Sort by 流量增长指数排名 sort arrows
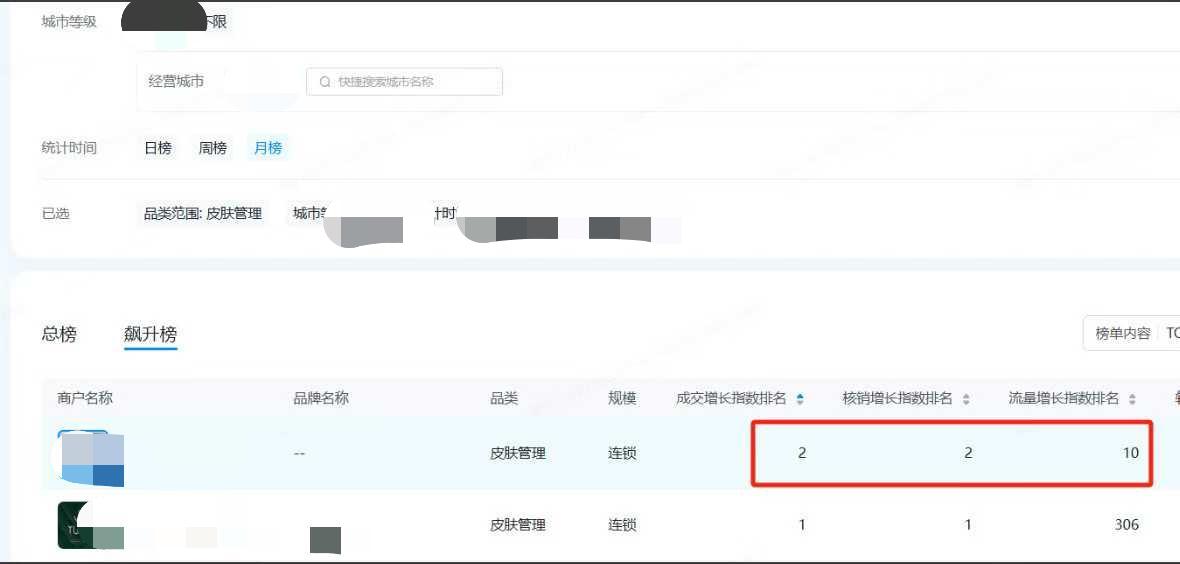Image resolution: width=1180 pixels, height=564 pixels. pyautogui.click(x=1133, y=399)
